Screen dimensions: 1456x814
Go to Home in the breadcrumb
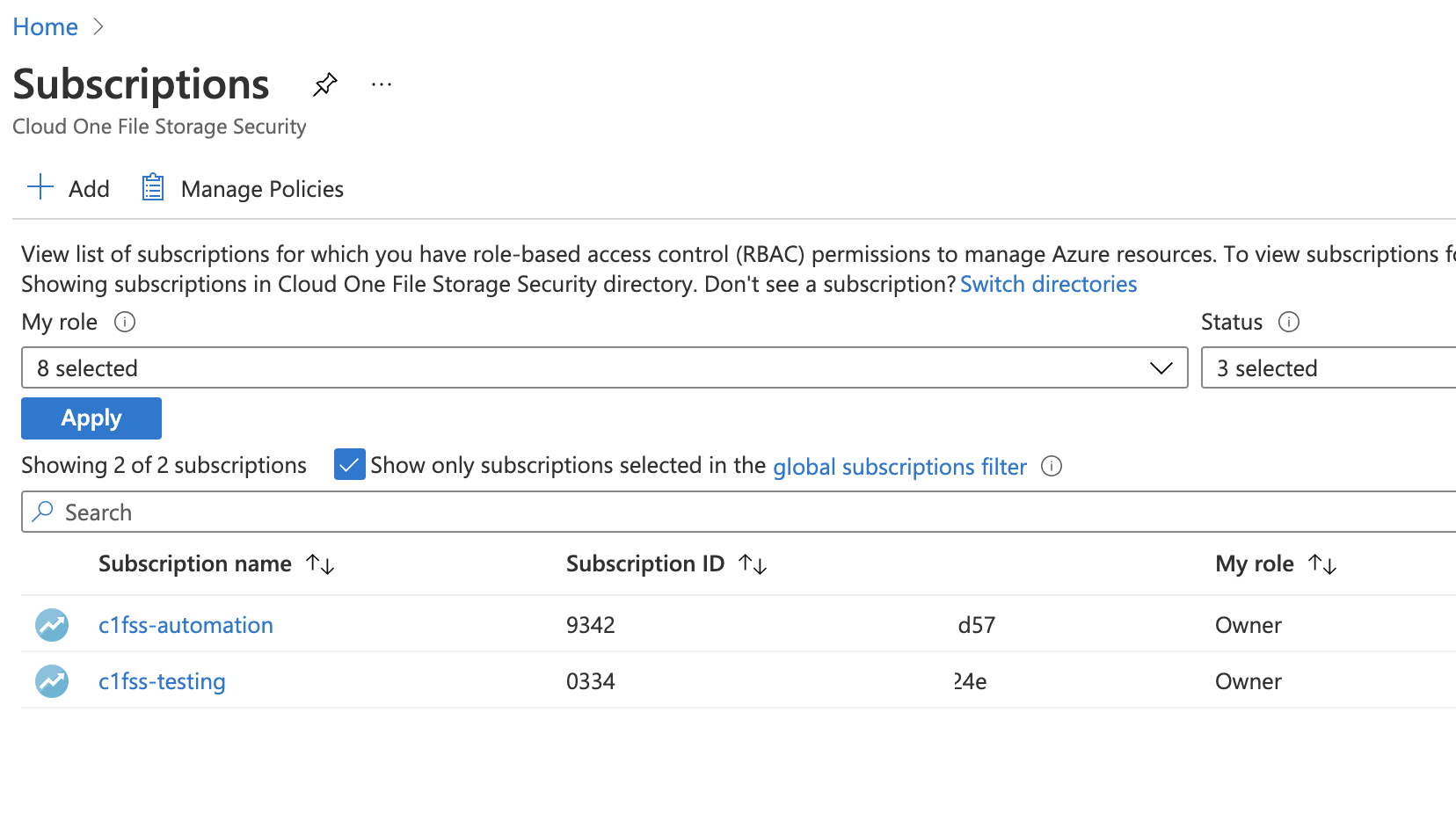(46, 27)
